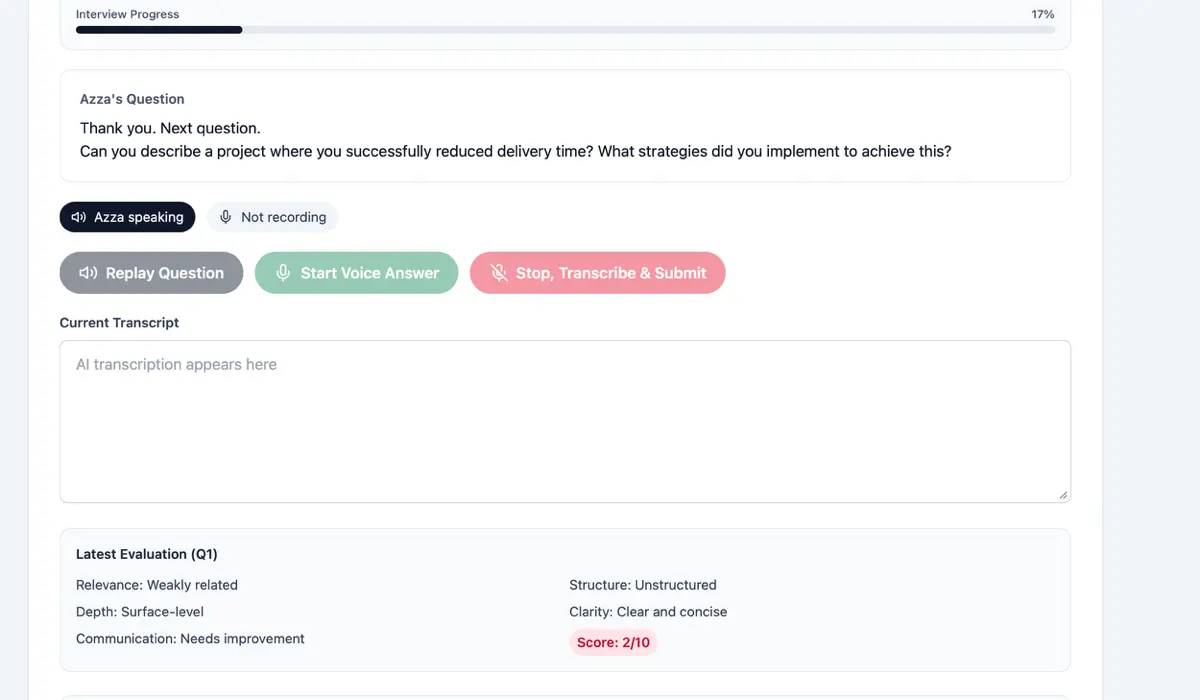Click the microphone icon on Start Voice Answer
This screenshot has width=1200, height=700.
tap(284, 273)
